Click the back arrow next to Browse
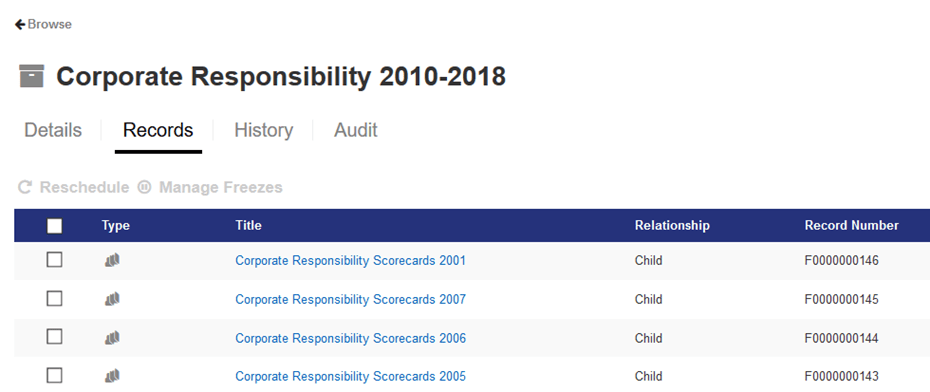Image resolution: width=930 pixels, height=392 pixels. point(20,24)
